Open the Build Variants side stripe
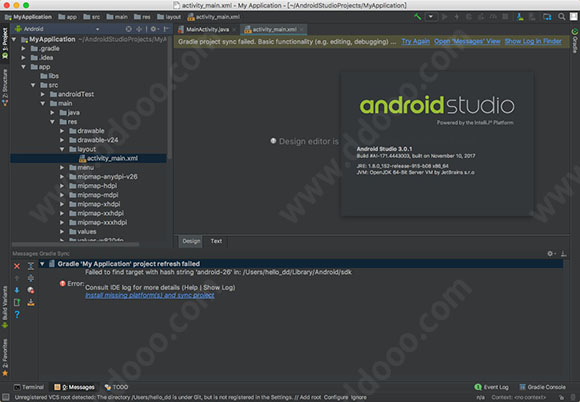 [5, 307]
